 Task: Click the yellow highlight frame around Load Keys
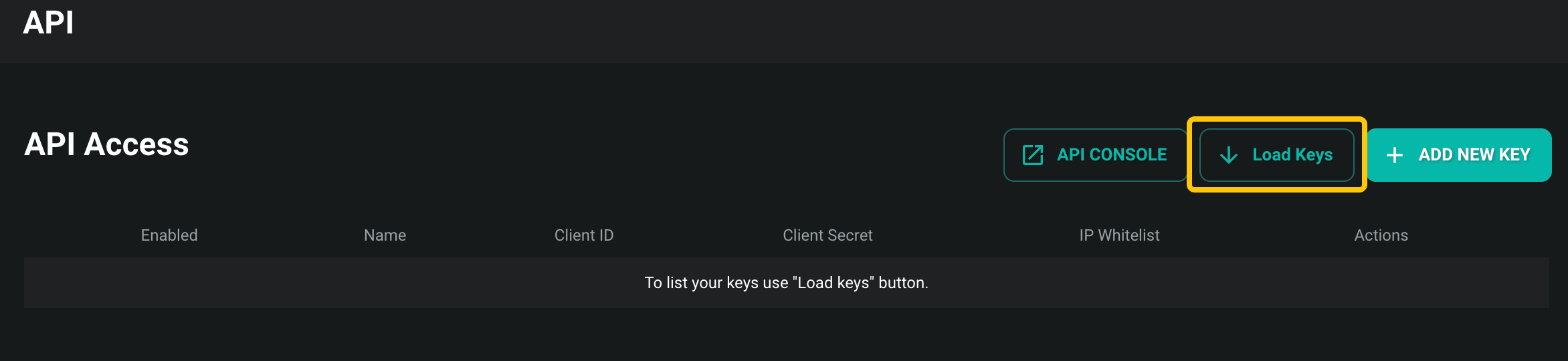point(1276,120)
